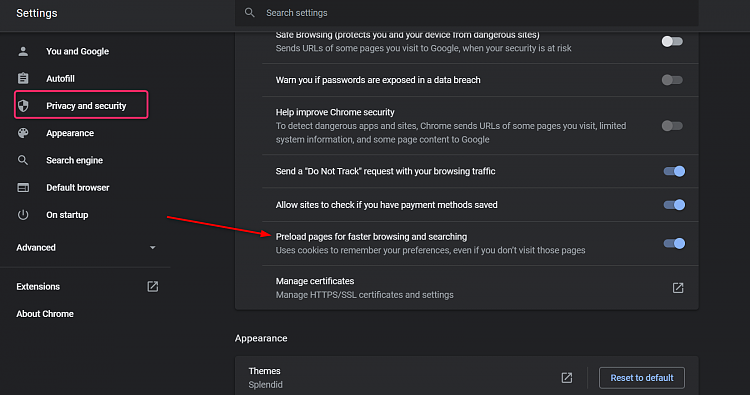
Task: Toggle the payment methods saved check switch
Action: pos(674,205)
